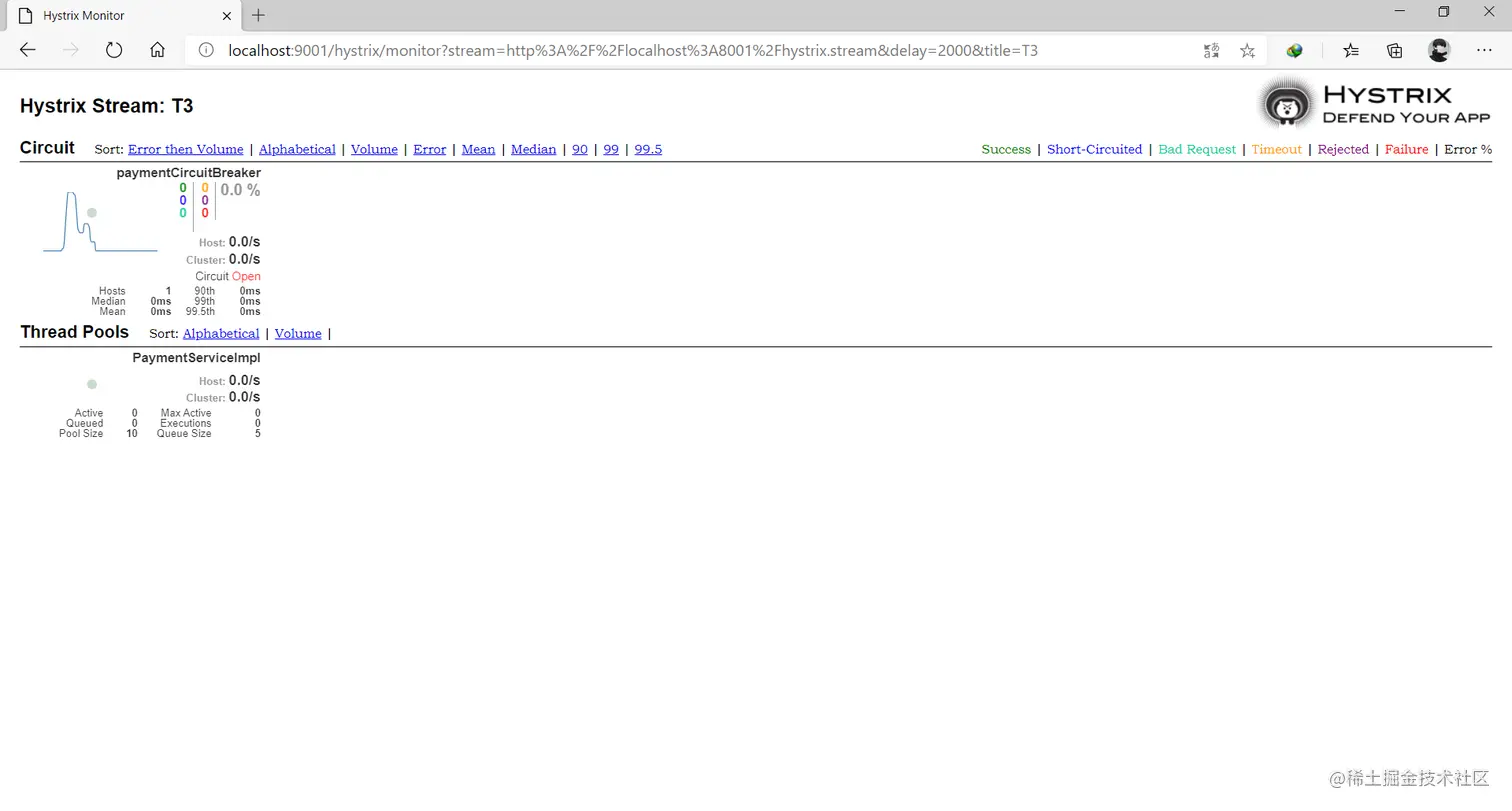Sort thread pools by Volume

point(298,333)
